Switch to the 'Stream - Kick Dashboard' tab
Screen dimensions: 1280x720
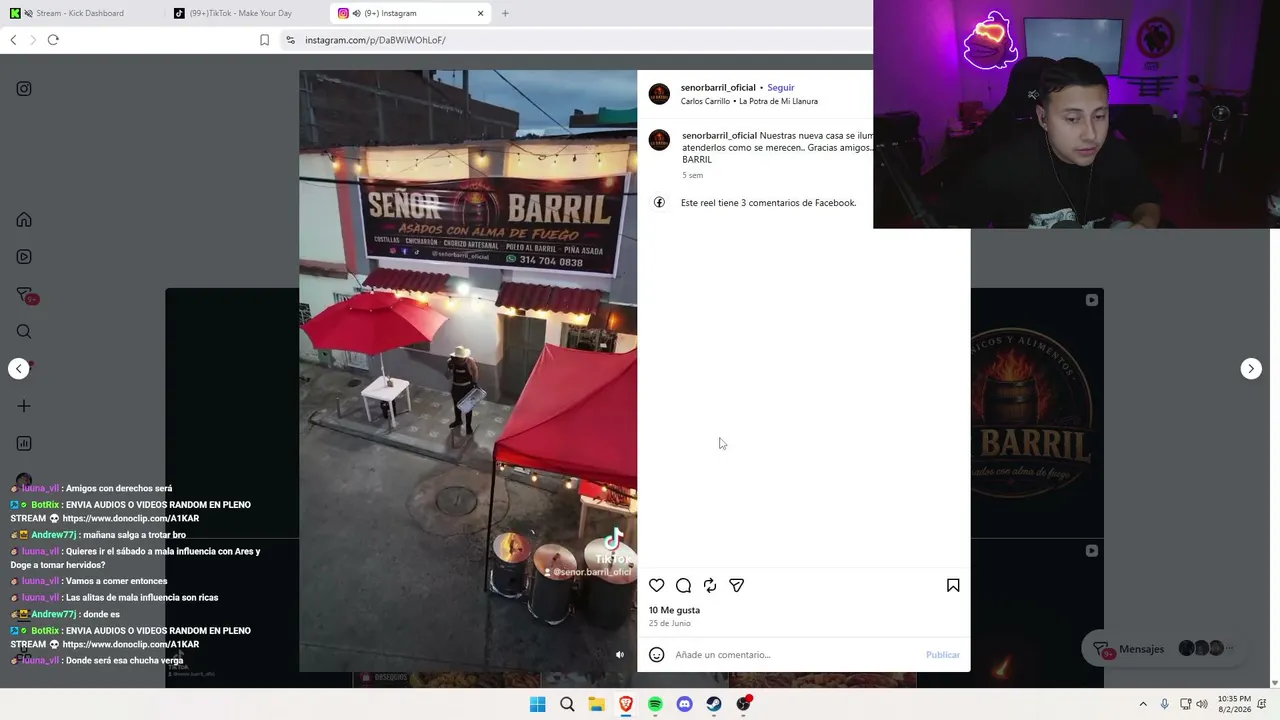[82, 13]
